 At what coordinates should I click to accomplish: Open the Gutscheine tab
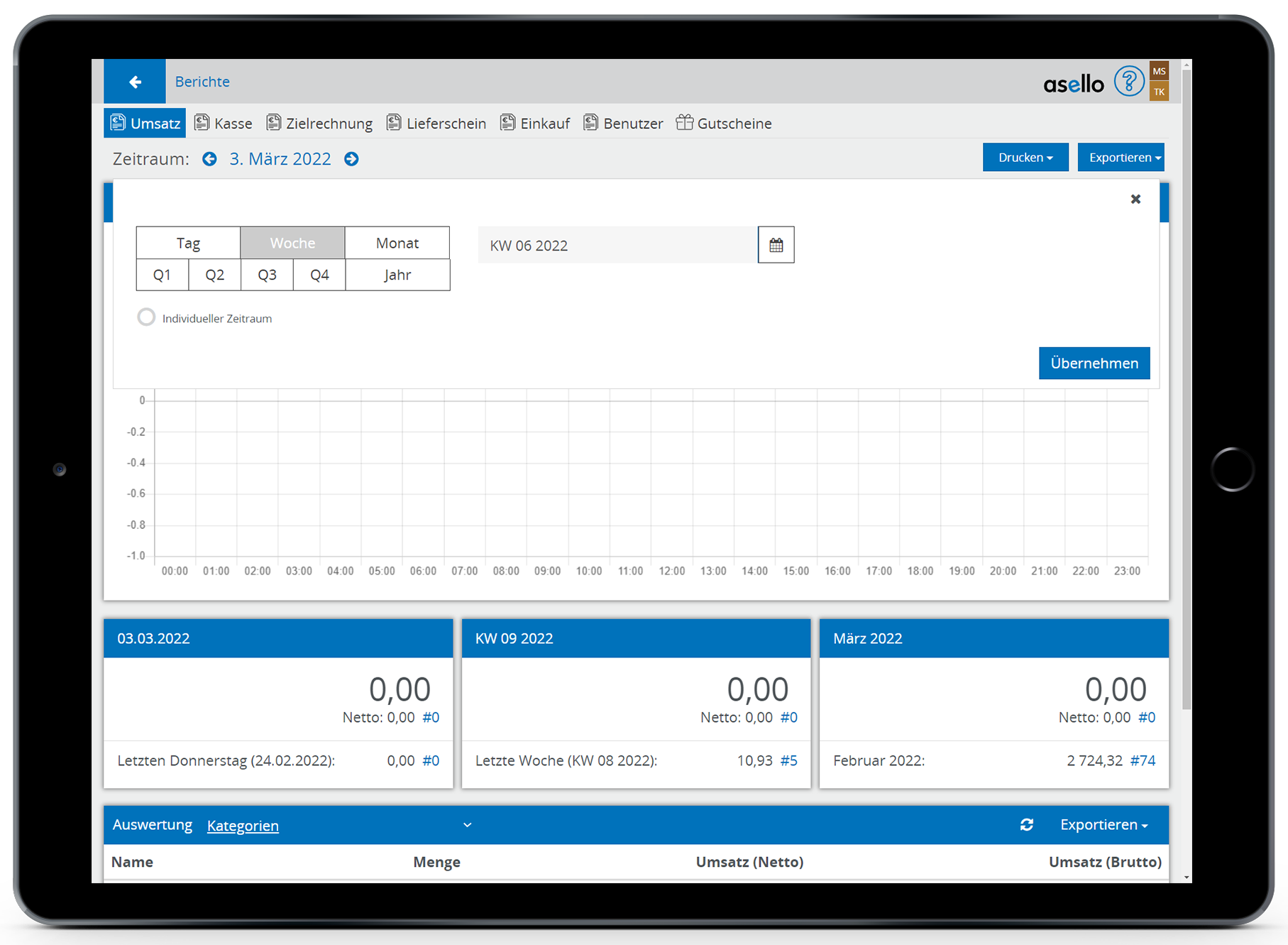[x=724, y=124]
